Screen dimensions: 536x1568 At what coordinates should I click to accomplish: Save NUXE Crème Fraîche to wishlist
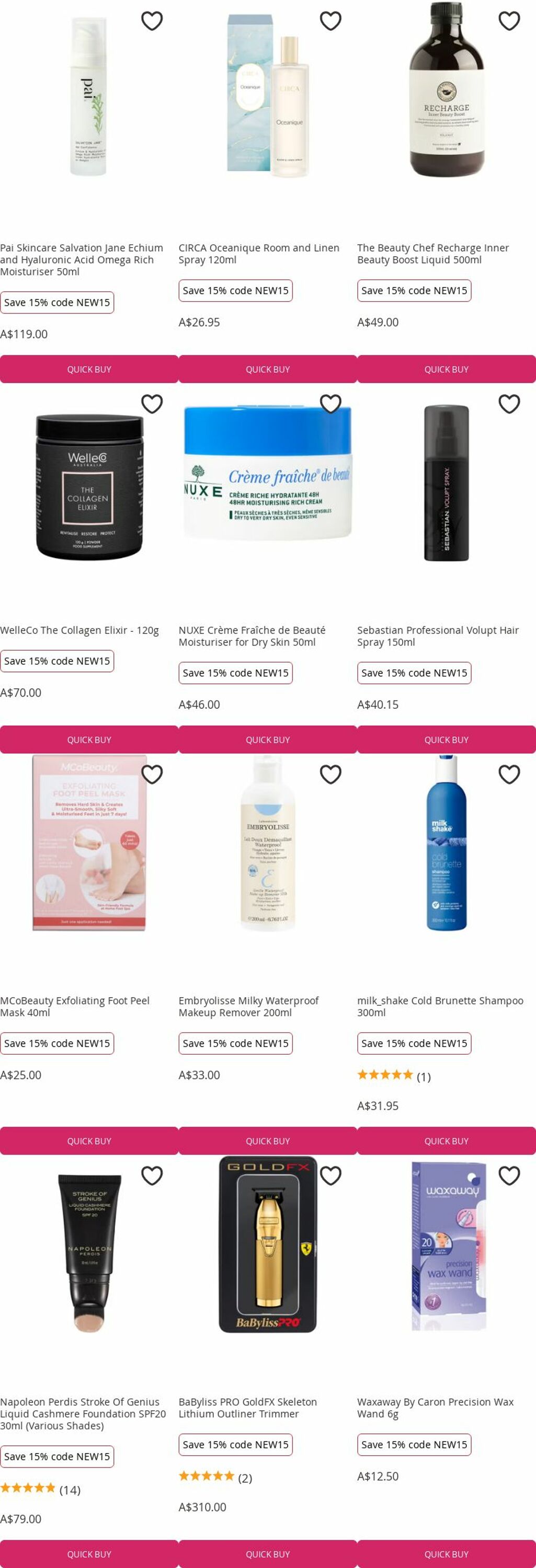coord(330,403)
